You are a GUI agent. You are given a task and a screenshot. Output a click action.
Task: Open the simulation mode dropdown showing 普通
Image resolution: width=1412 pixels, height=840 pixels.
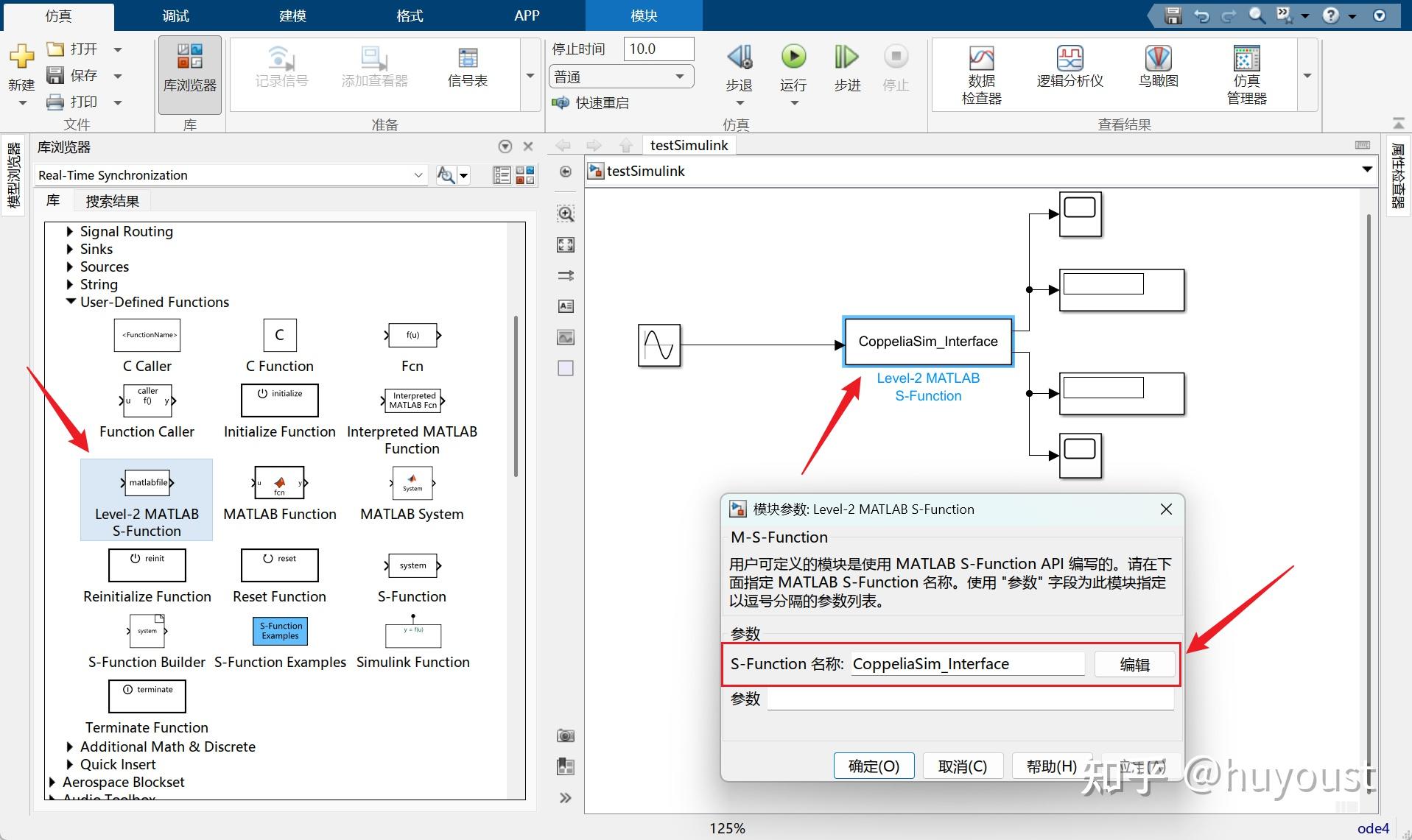[620, 77]
